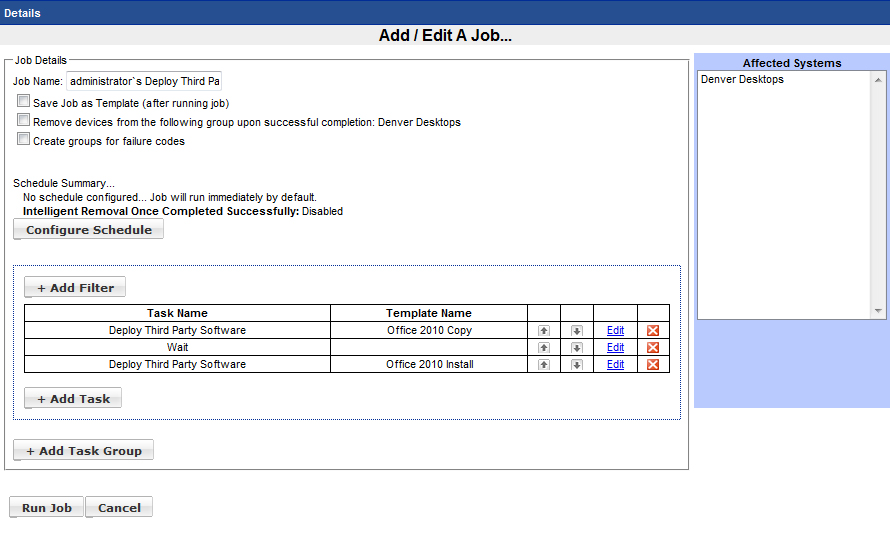Edit the Office 2010 Copy task
Image resolution: width=890 pixels, height=534 pixels.
point(615,331)
